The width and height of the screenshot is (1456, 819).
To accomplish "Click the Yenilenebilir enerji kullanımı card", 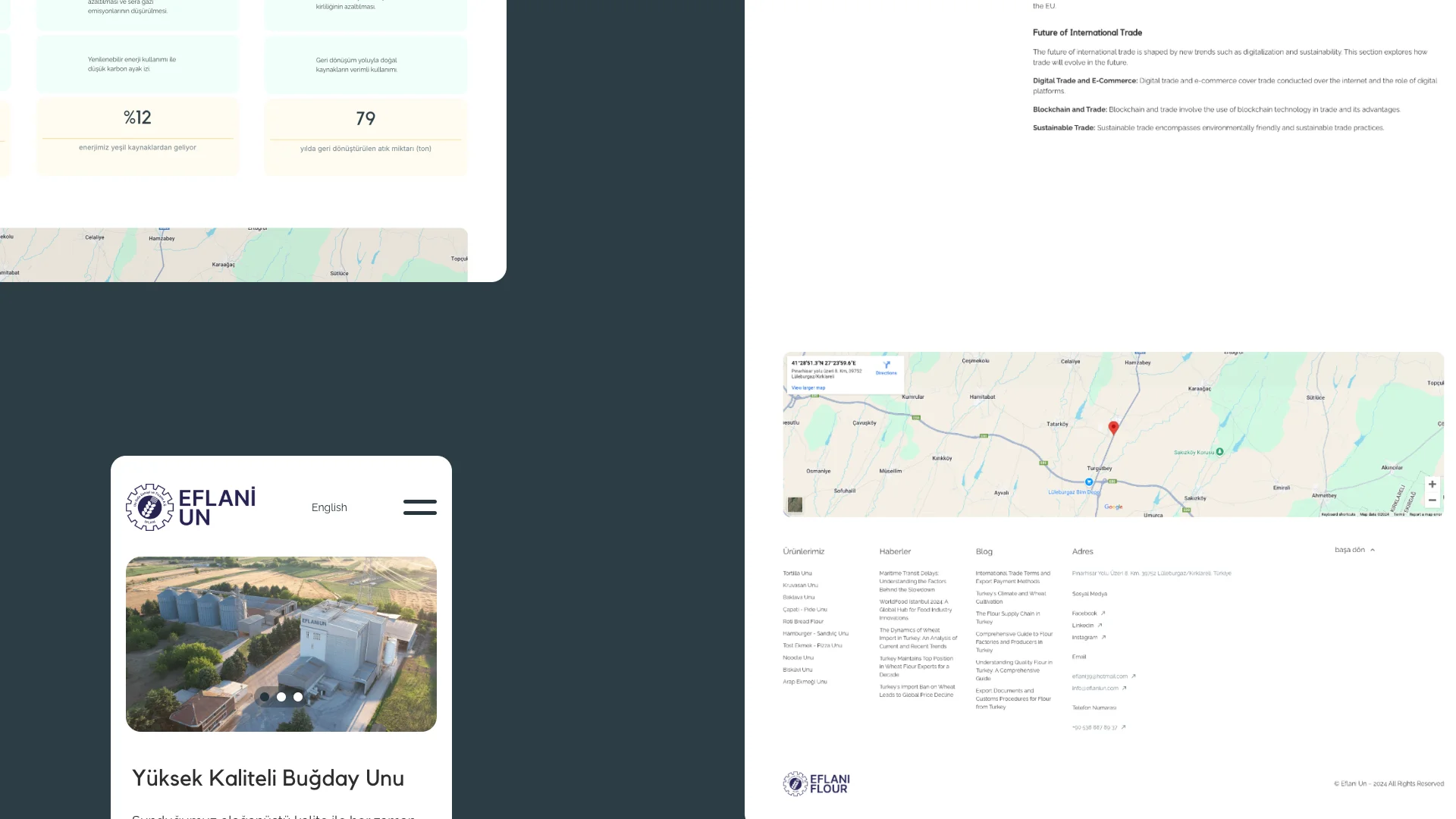I will tap(137, 64).
